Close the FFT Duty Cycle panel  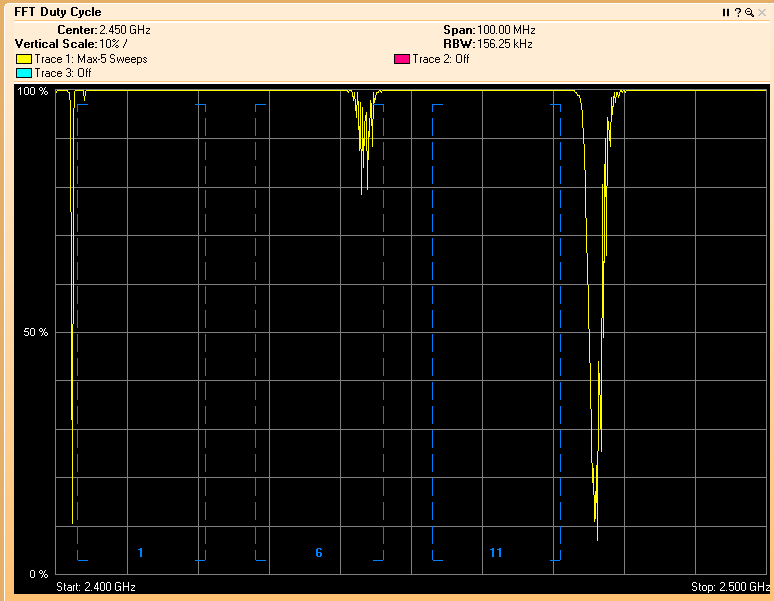[762, 12]
